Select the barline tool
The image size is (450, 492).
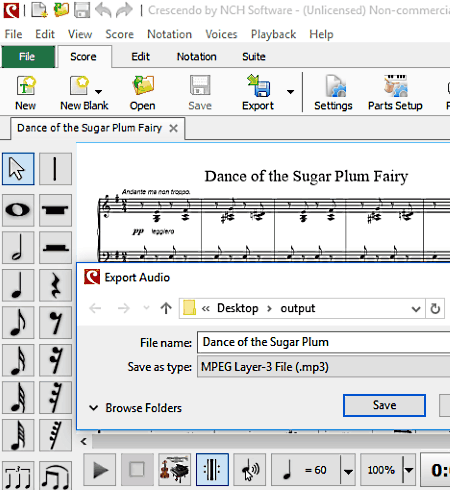(x=55, y=169)
